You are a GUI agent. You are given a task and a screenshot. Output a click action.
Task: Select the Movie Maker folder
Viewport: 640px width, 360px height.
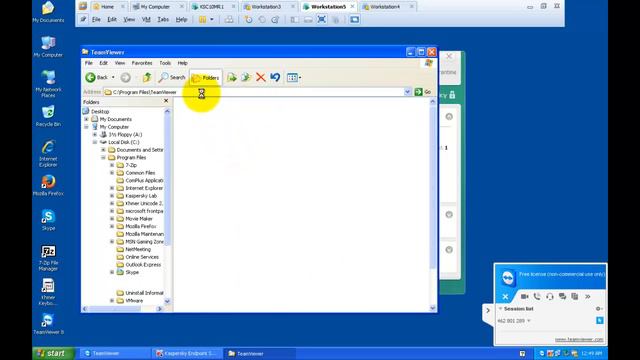point(139,219)
